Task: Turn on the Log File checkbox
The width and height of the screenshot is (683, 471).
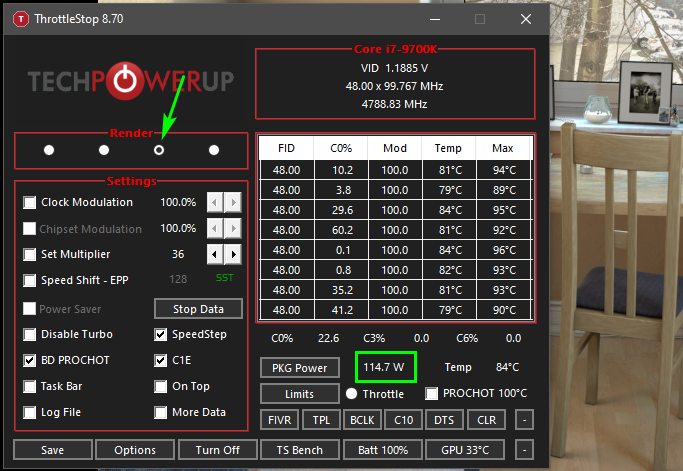Action: (x=30, y=412)
